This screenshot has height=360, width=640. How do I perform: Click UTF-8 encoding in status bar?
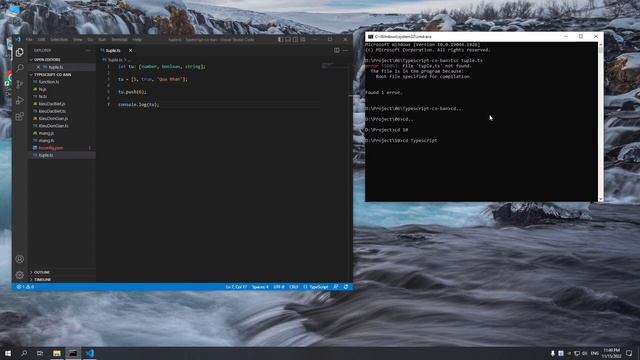point(279,287)
